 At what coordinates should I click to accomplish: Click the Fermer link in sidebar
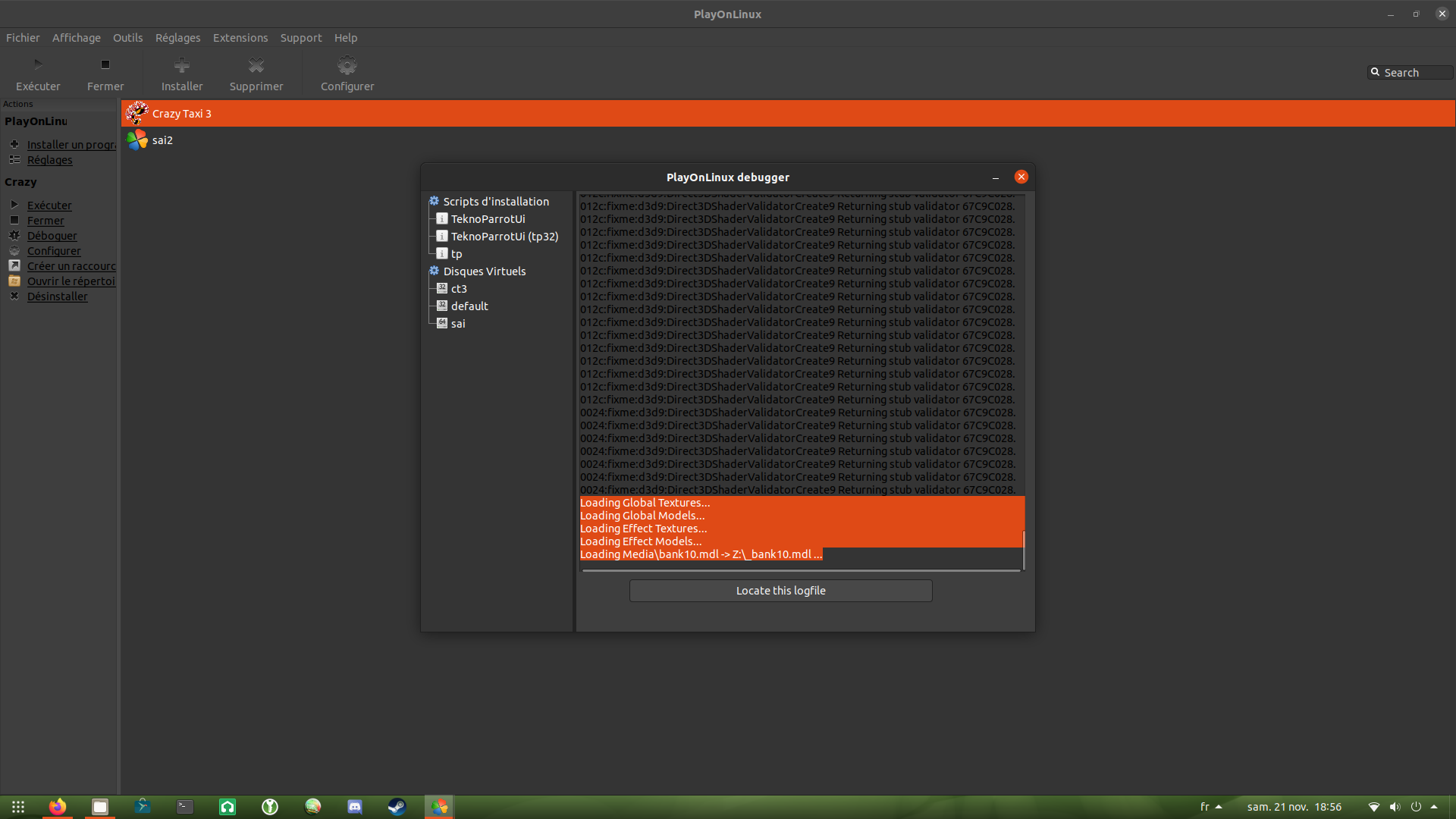pyautogui.click(x=45, y=221)
